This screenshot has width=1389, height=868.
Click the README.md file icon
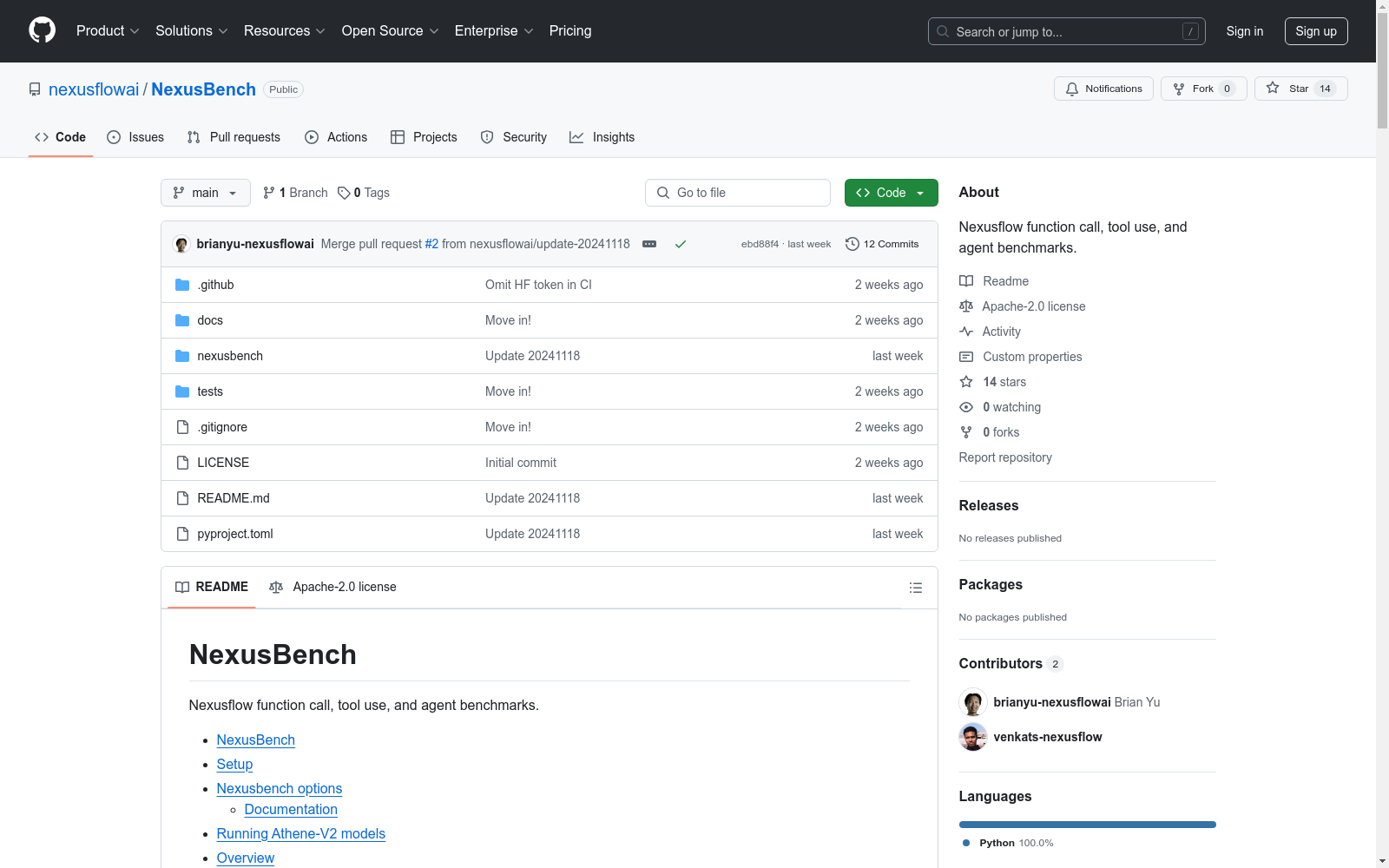(182, 498)
